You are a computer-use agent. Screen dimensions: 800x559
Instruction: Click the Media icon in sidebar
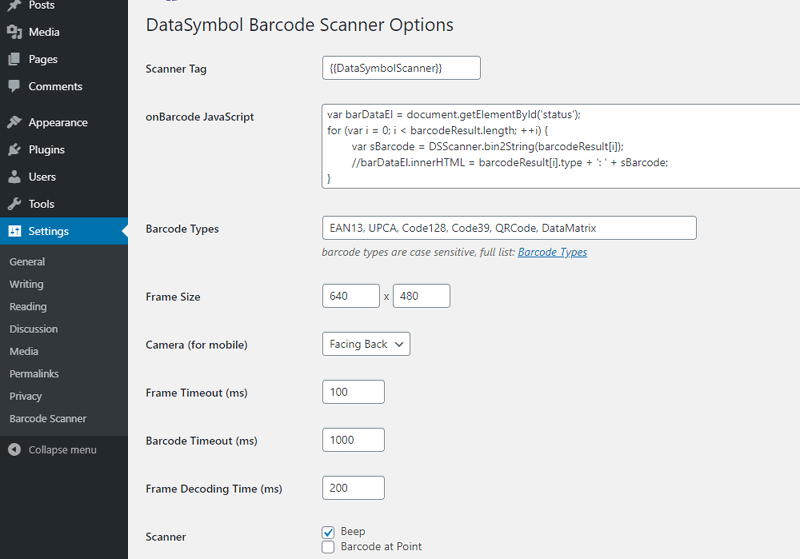coord(14,32)
